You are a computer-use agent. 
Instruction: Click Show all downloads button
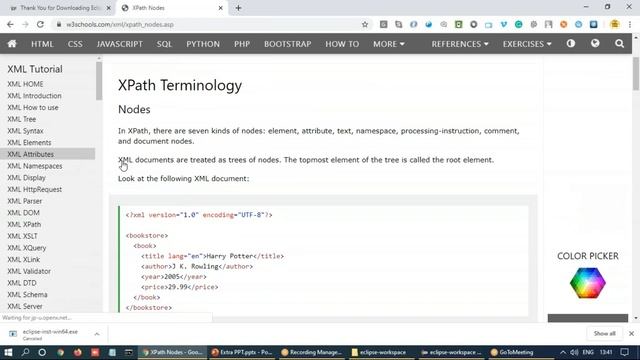[604, 333]
